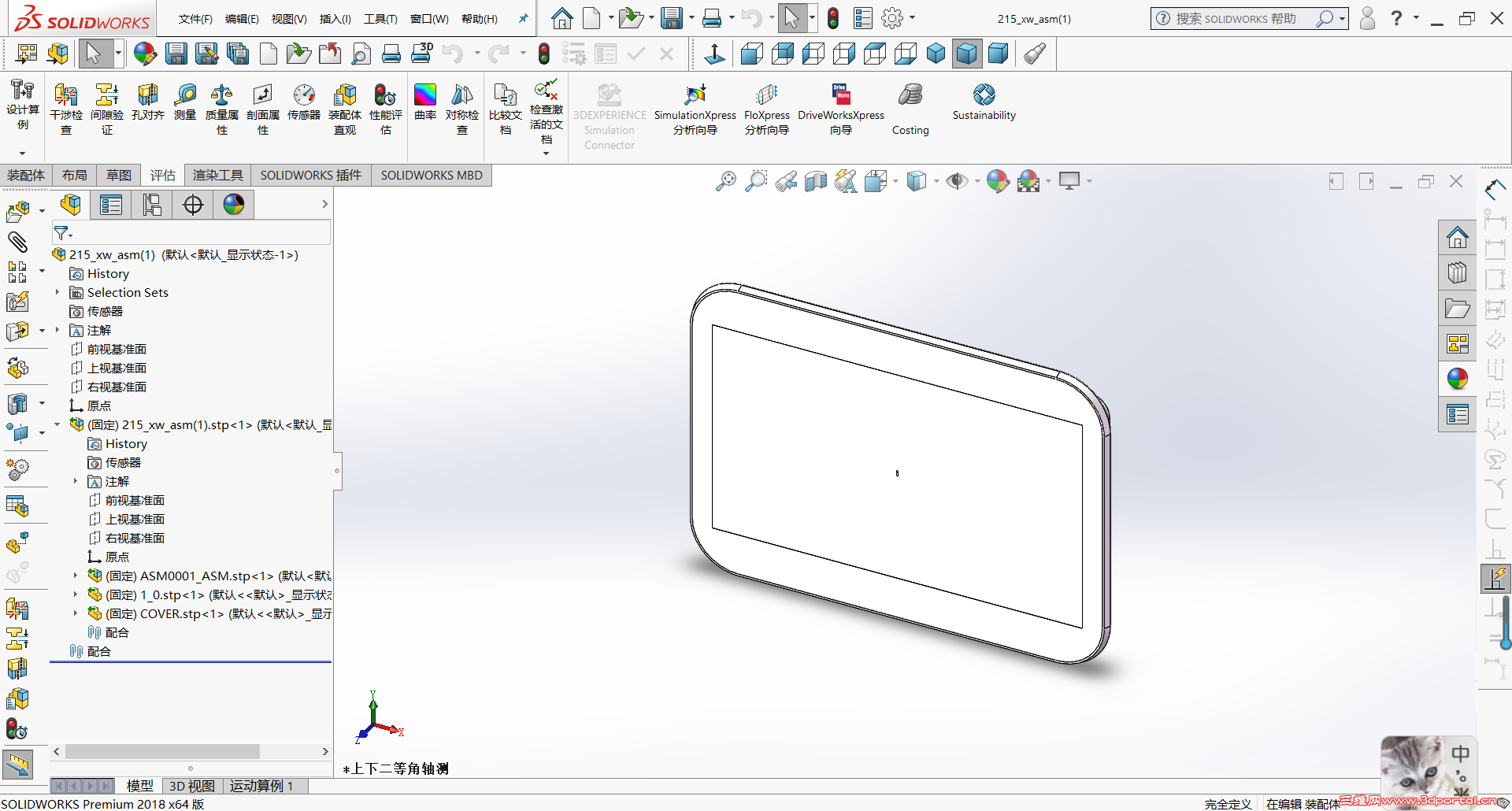Viewport: 1512px width, 811px height.
Task: Expand the top-level 注解 node
Action: (57, 331)
